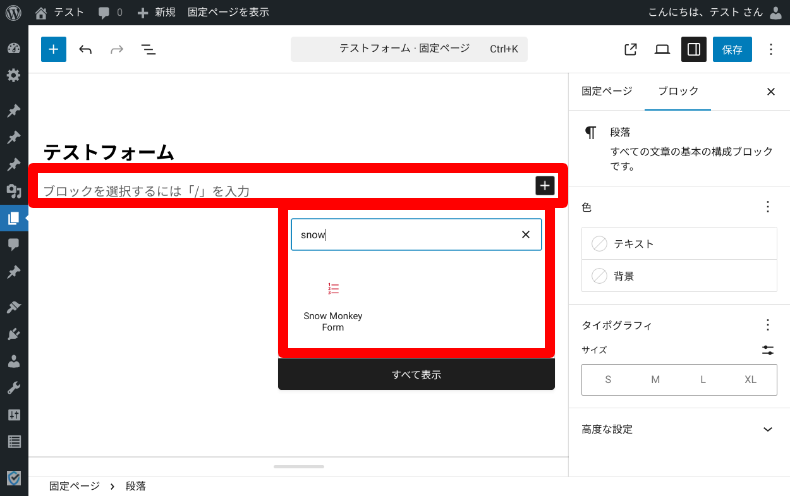The image size is (790, 496).
Task: Select font size S
Action: (x=608, y=380)
